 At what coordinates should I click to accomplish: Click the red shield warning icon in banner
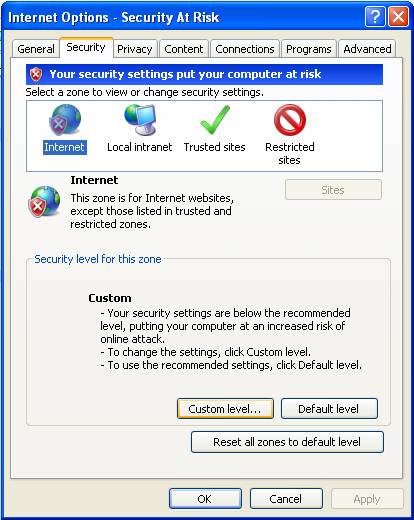pos(36,74)
